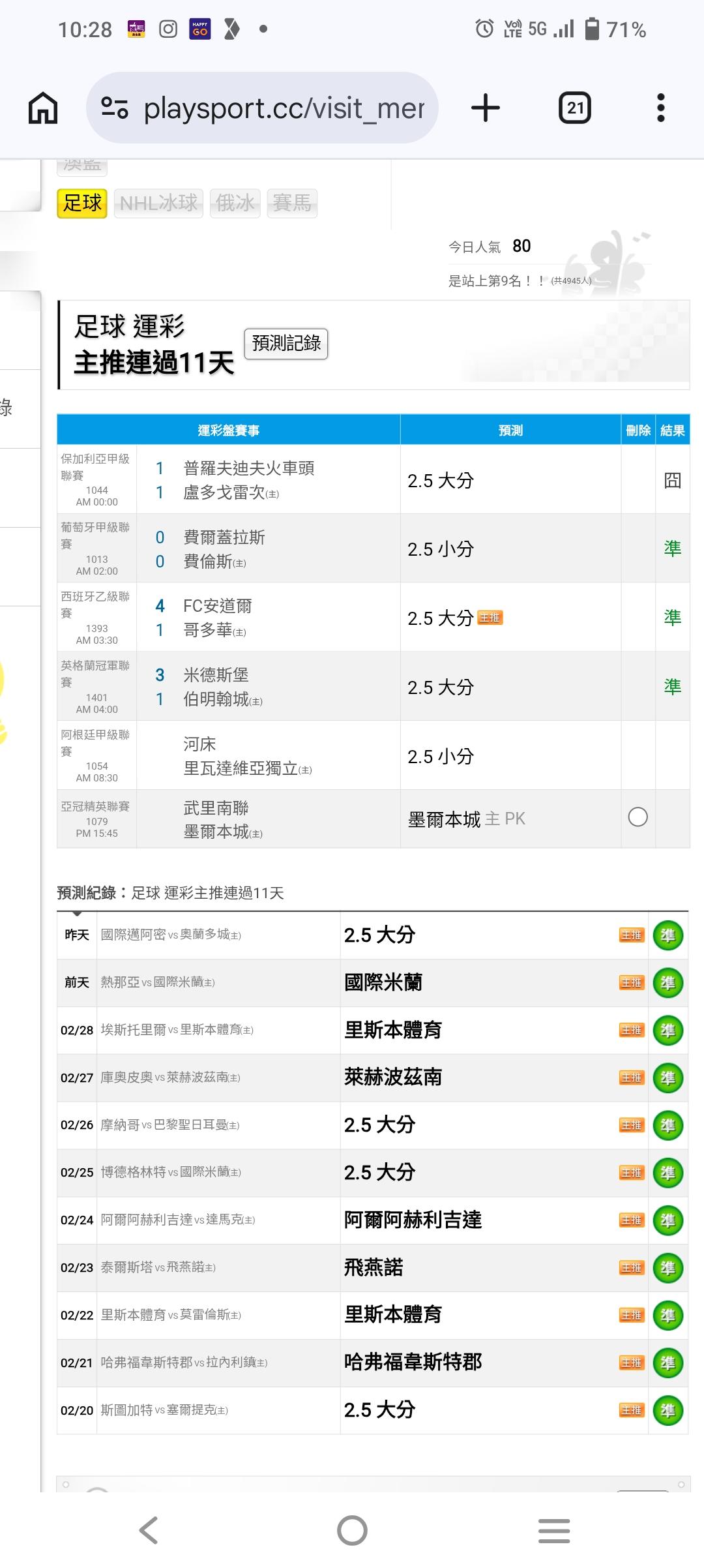The width and height of the screenshot is (704, 1568).
Task: Click 武里南聯 team name
Action: point(216,808)
